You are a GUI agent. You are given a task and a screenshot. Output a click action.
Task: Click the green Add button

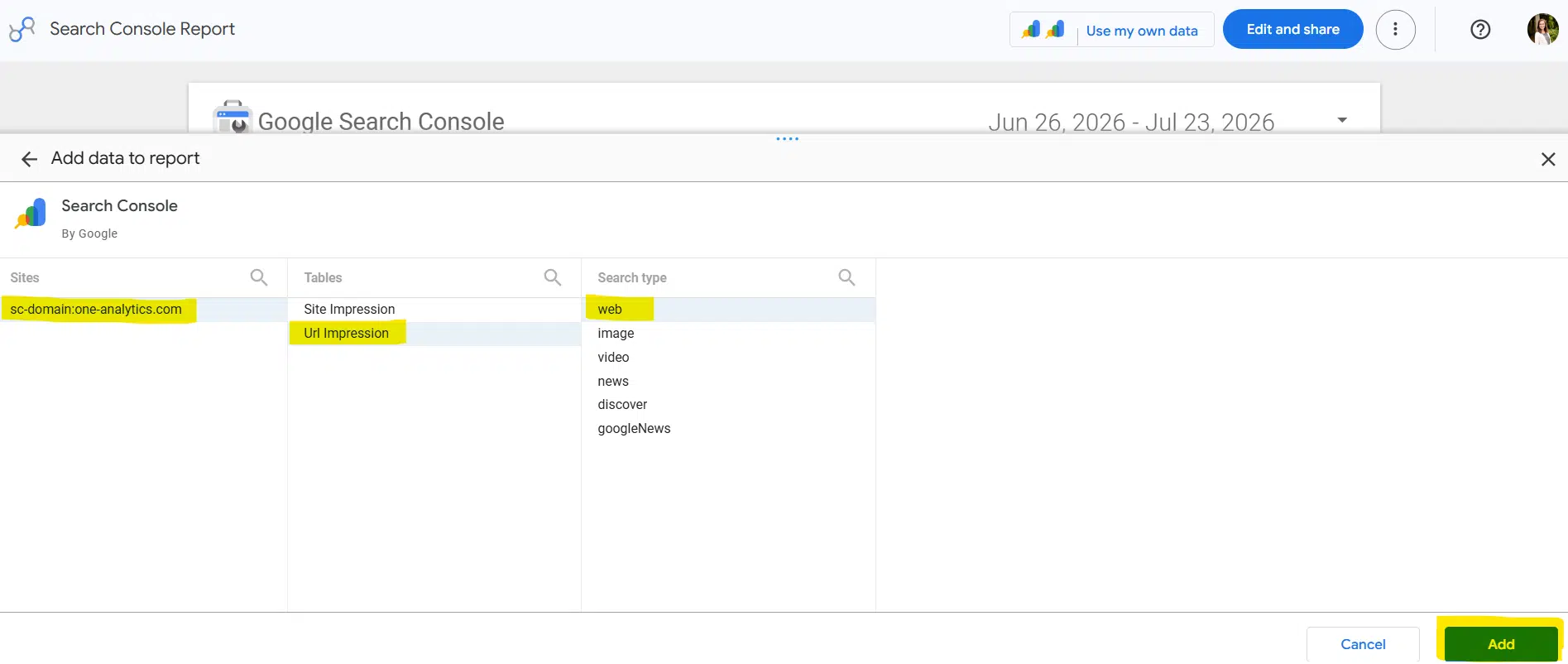(1501, 644)
